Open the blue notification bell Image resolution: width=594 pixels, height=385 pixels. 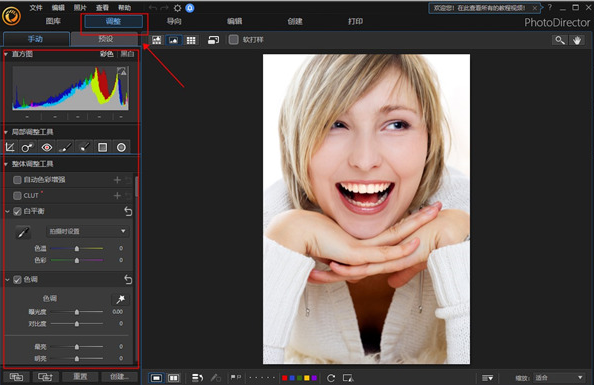[190, 8]
